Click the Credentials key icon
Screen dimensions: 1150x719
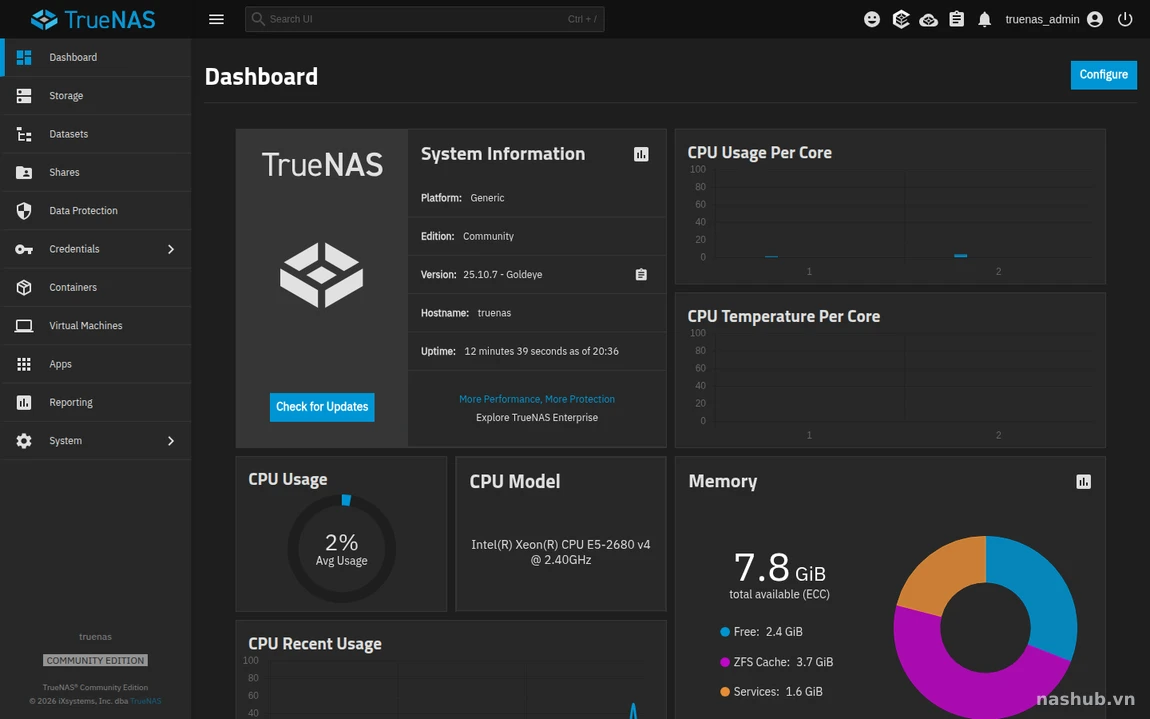[23, 249]
